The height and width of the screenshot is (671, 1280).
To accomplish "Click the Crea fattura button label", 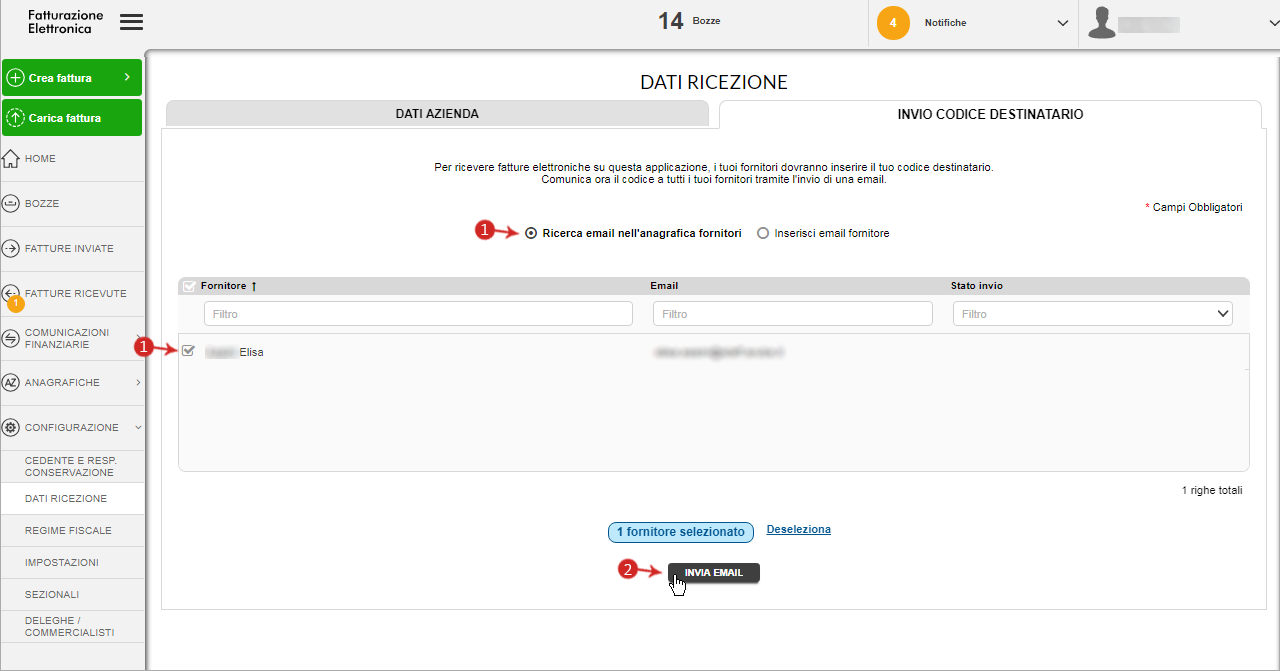I will click(x=60, y=78).
